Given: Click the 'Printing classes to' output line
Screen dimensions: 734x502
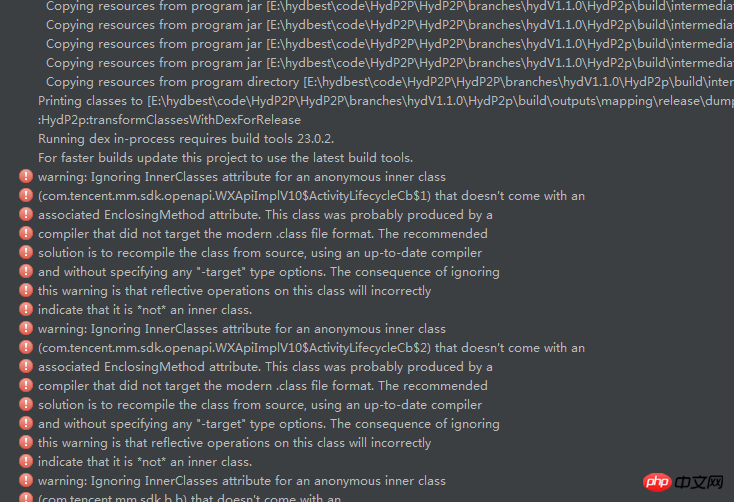Looking at the screenshot, I should (x=386, y=101).
